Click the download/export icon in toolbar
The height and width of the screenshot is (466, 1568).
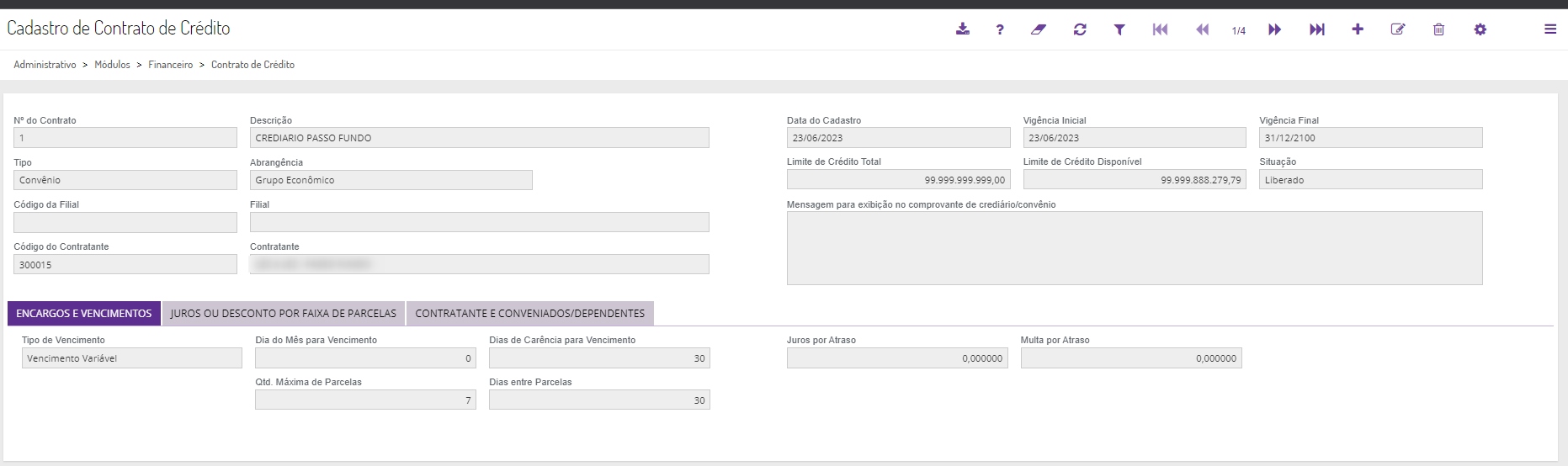coord(962,29)
